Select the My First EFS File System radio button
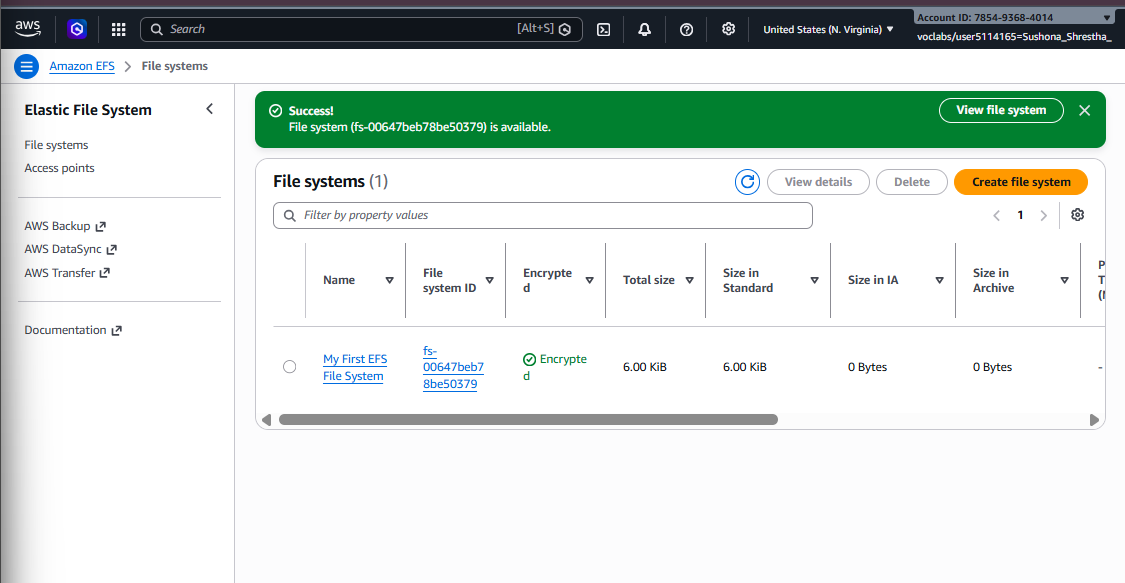The image size is (1125, 583). 289,366
